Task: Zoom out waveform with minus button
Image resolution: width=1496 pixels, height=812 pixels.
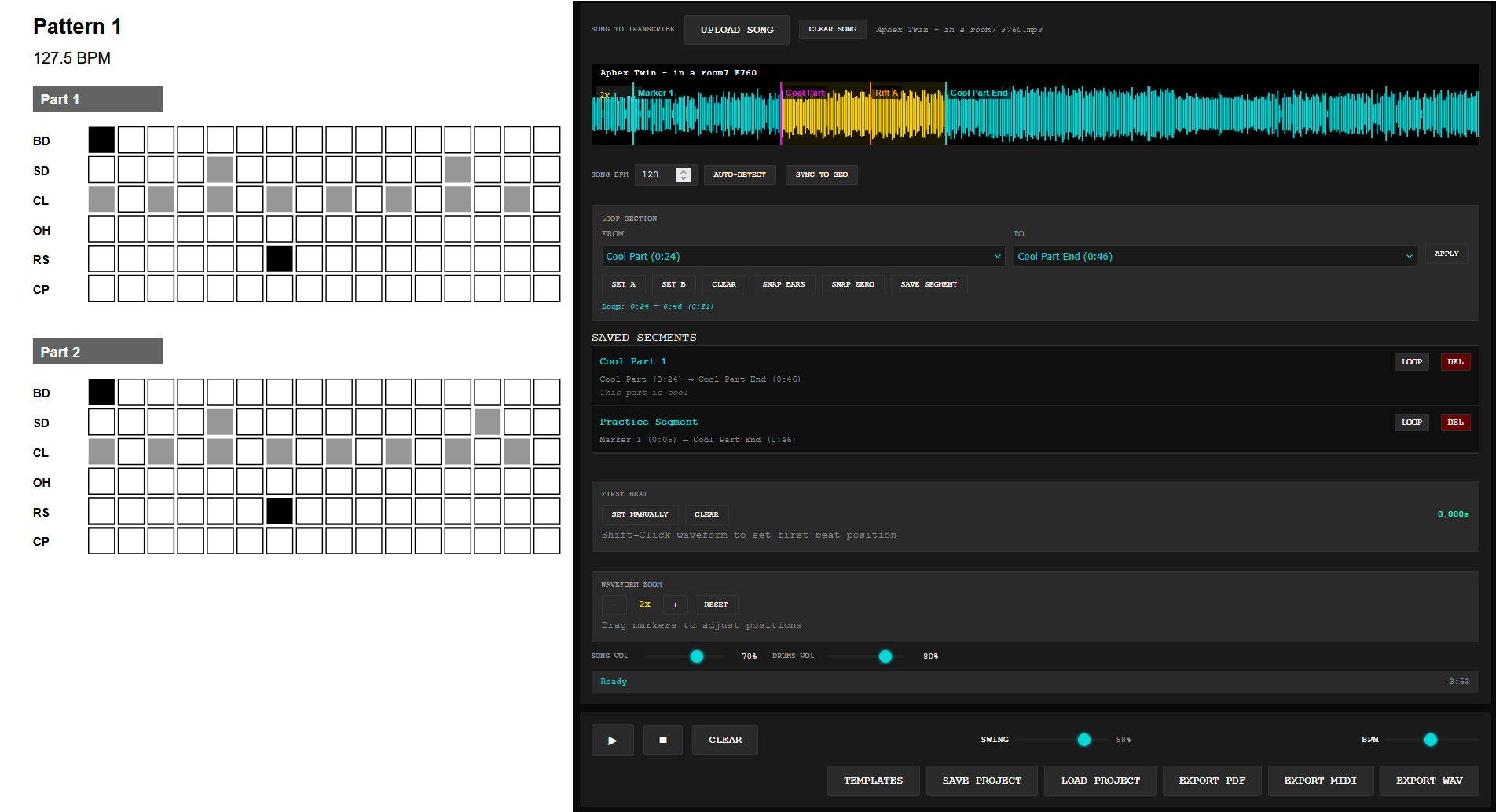Action: click(614, 605)
